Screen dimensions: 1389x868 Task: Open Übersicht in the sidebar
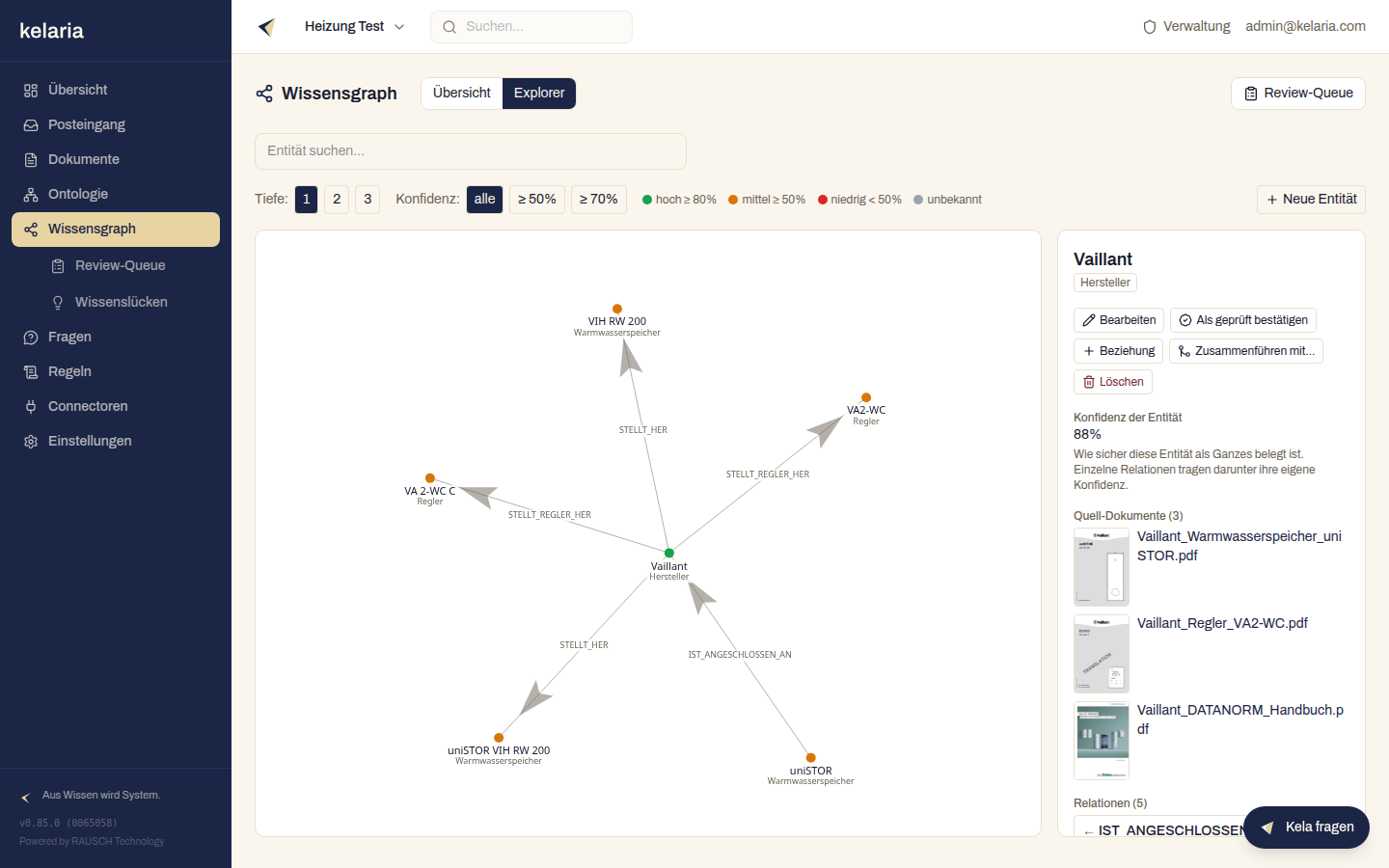click(116, 90)
